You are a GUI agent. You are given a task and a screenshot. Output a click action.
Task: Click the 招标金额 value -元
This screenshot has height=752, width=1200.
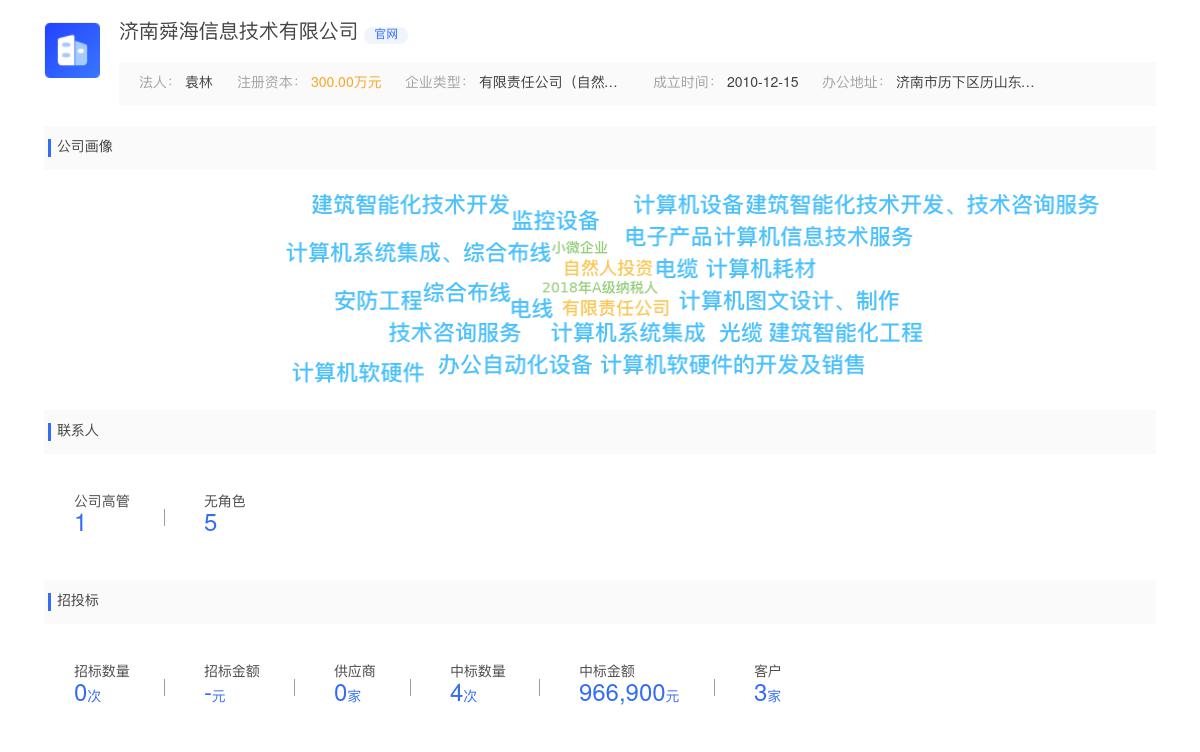(215, 694)
